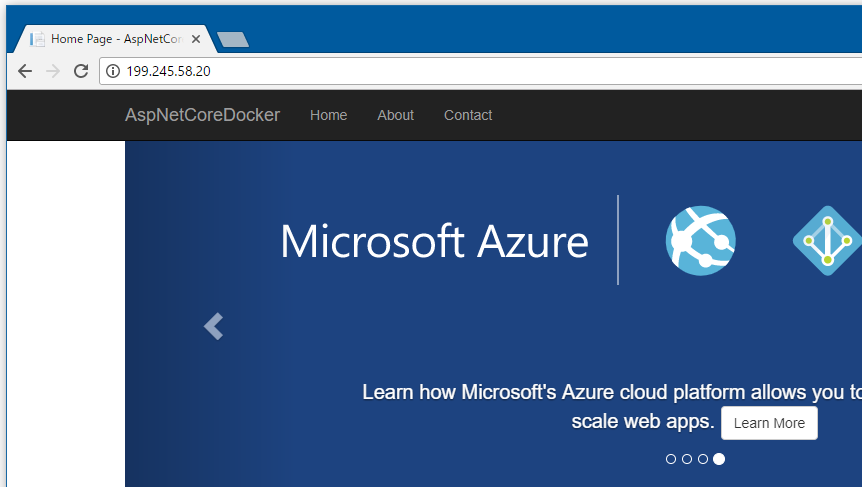Select the second carousel indicator dot

687,459
